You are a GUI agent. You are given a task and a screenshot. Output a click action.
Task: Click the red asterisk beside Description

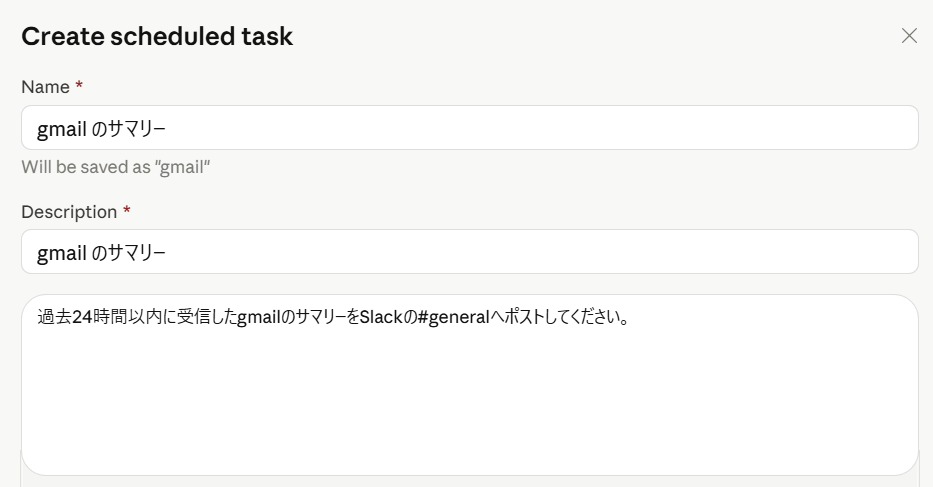point(126,211)
